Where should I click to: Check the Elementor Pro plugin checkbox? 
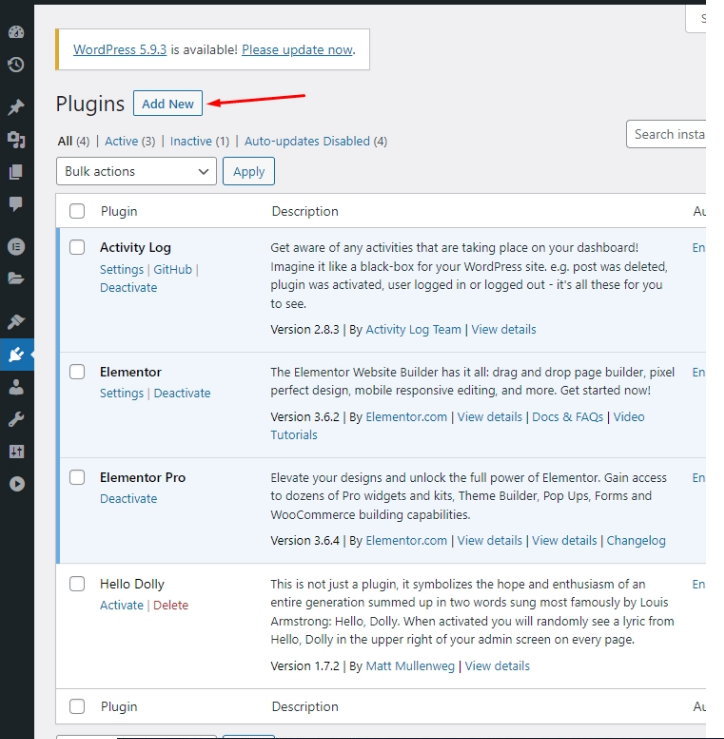[x=77, y=477]
